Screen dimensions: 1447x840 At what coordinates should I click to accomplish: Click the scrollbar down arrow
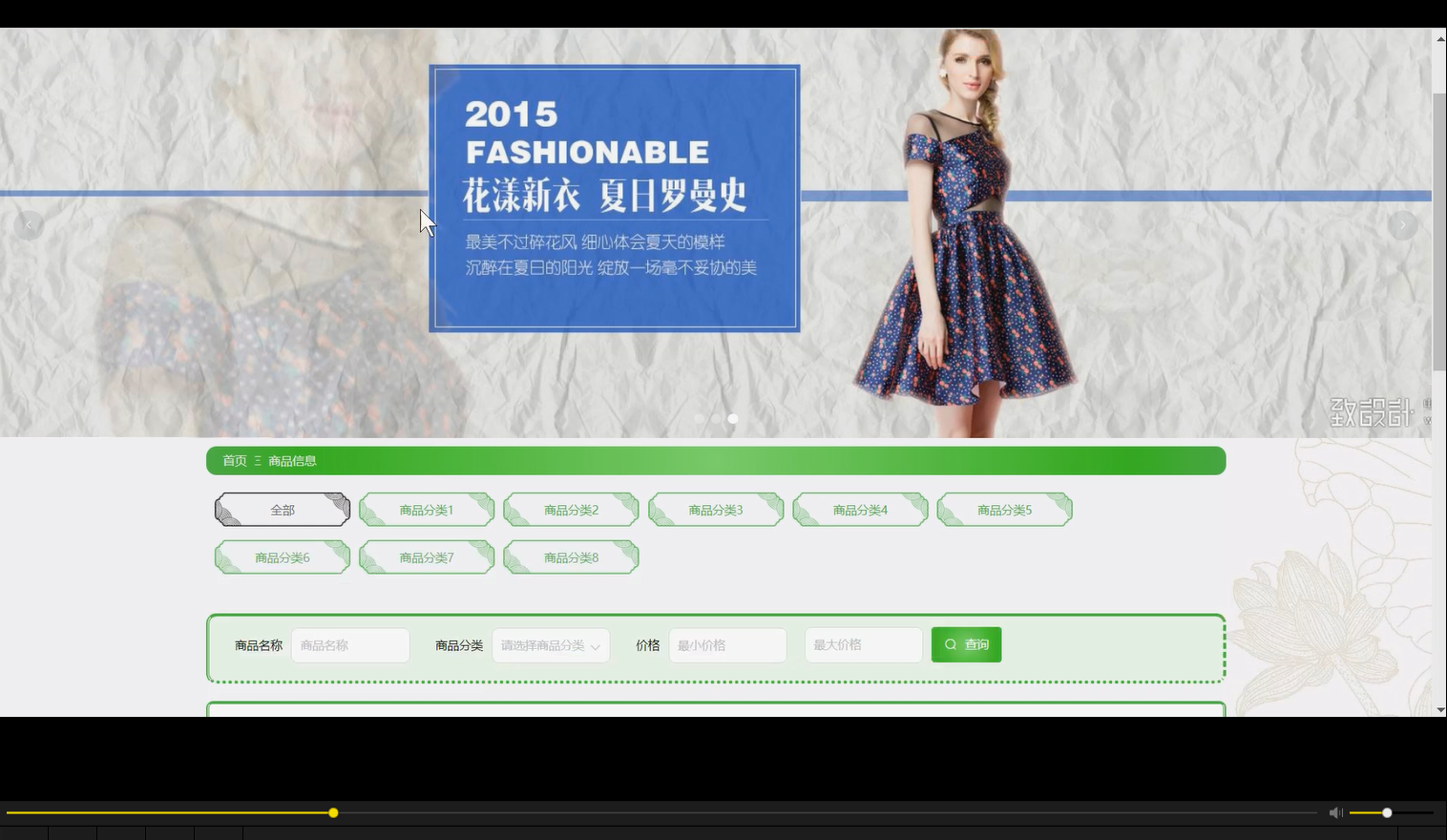tap(1438, 709)
